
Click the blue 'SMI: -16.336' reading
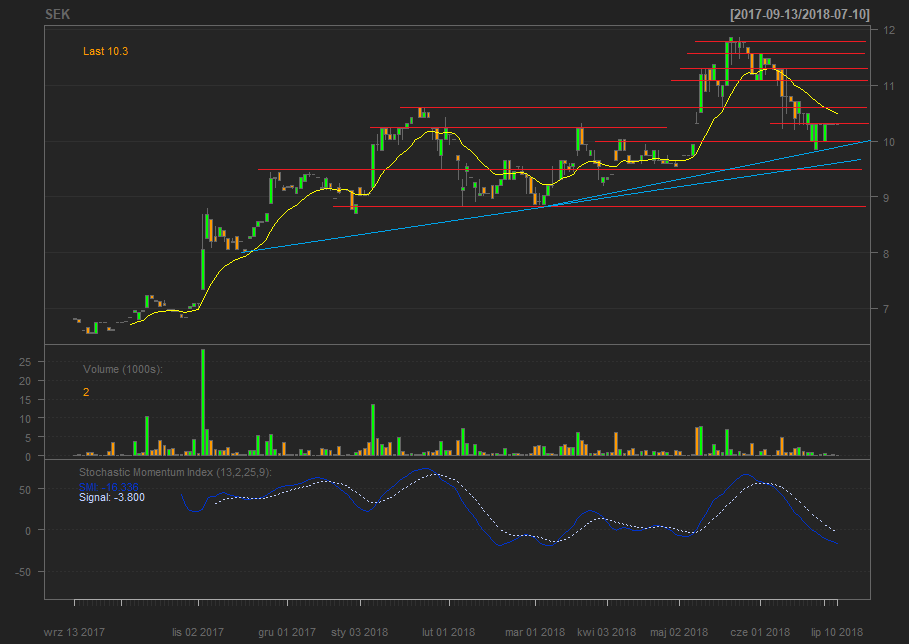coord(108,487)
